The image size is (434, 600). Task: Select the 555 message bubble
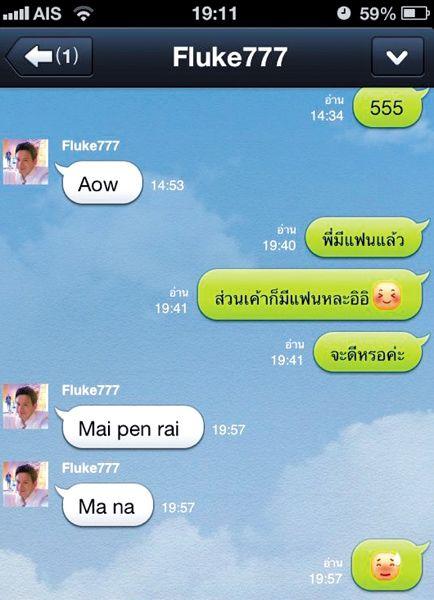pyautogui.click(x=390, y=108)
